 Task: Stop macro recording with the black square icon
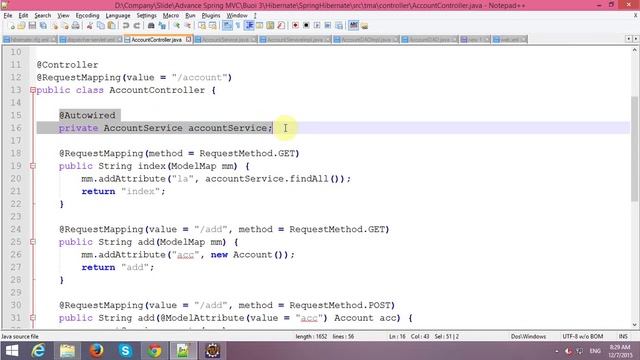click(x=306, y=25)
